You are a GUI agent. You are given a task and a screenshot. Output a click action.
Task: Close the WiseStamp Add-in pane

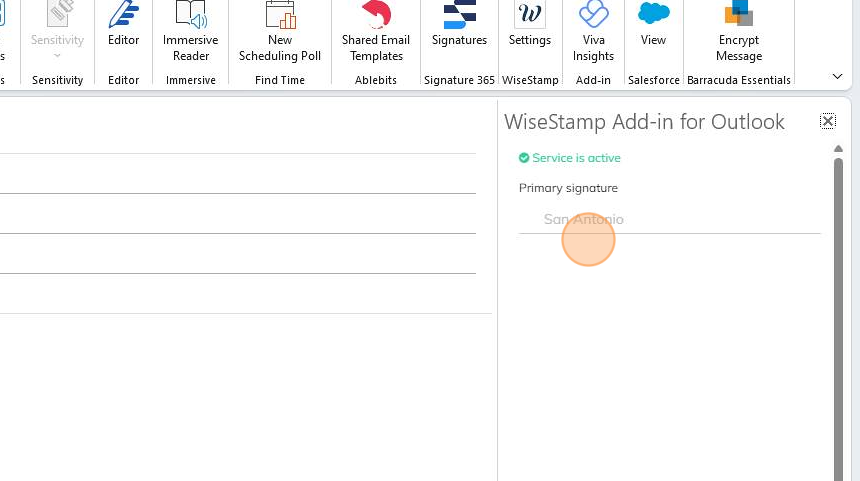pyautogui.click(x=828, y=121)
